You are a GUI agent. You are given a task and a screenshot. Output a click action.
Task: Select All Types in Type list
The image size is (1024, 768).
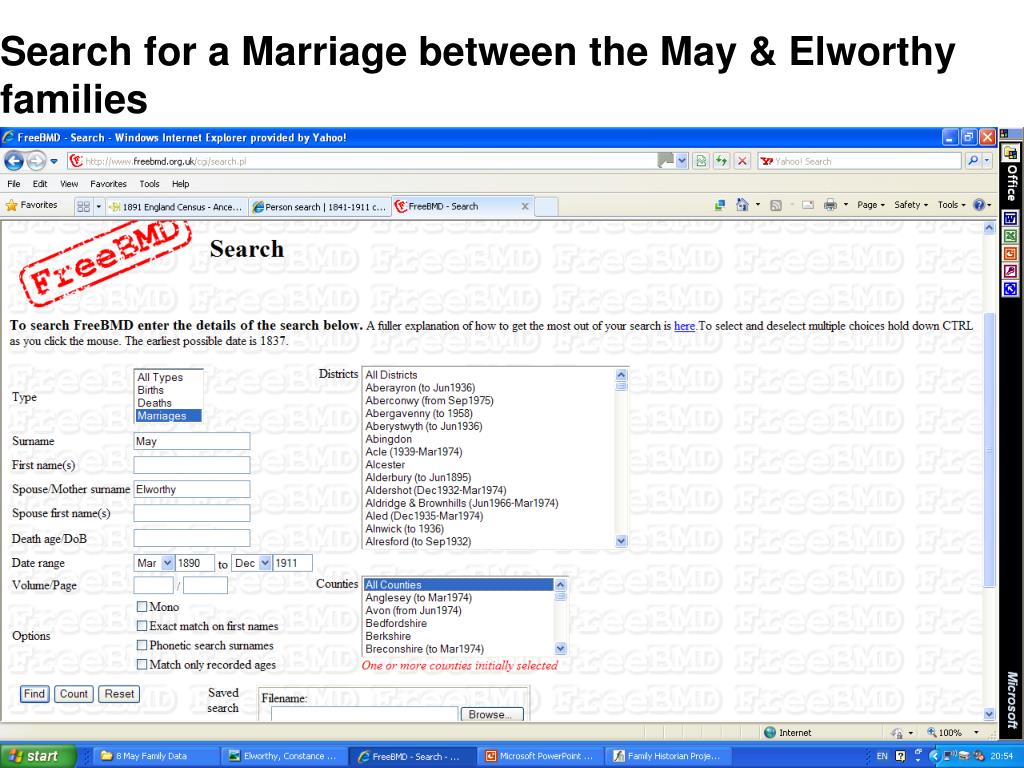(x=168, y=377)
